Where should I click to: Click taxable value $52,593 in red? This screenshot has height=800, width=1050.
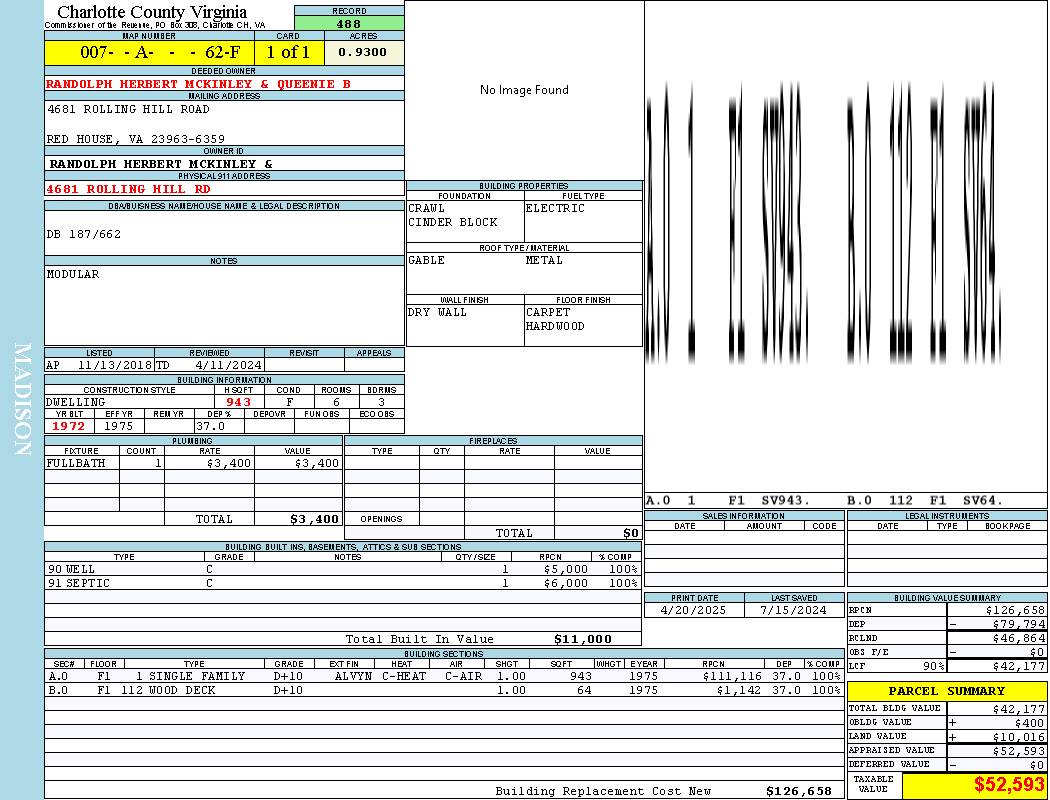pyautogui.click(x=1009, y=785)
